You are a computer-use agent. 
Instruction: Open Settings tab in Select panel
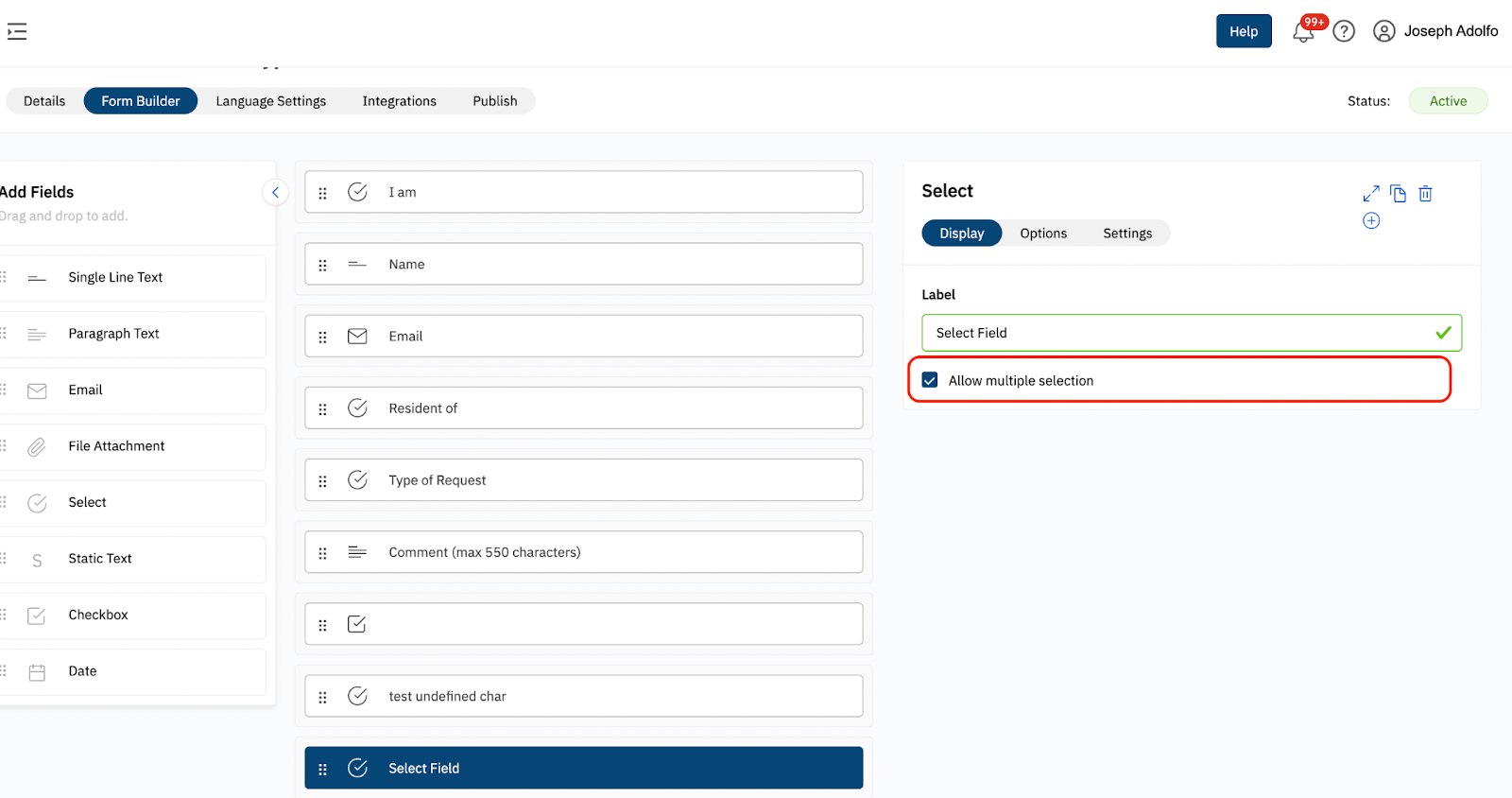pos(1127,234)
